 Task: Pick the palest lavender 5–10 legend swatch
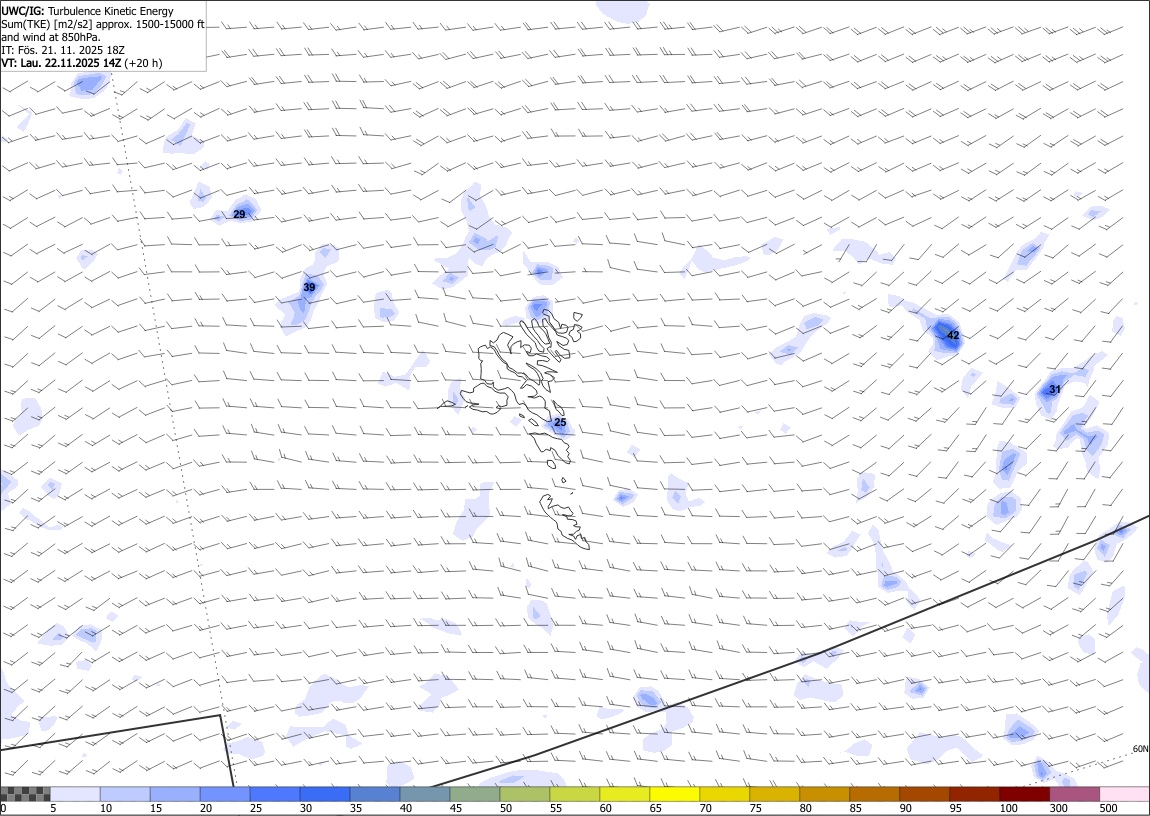click(76, 794)
